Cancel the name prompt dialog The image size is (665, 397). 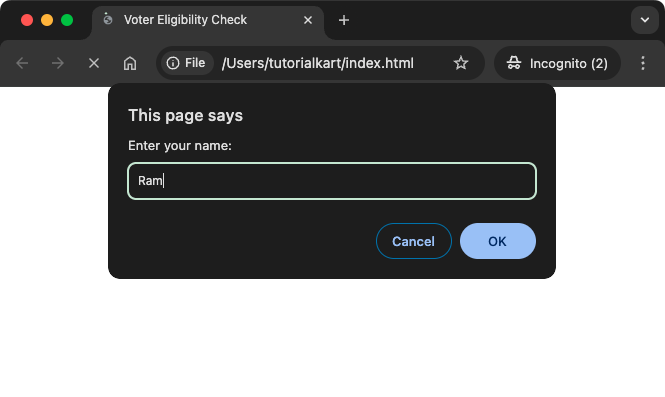414,241
